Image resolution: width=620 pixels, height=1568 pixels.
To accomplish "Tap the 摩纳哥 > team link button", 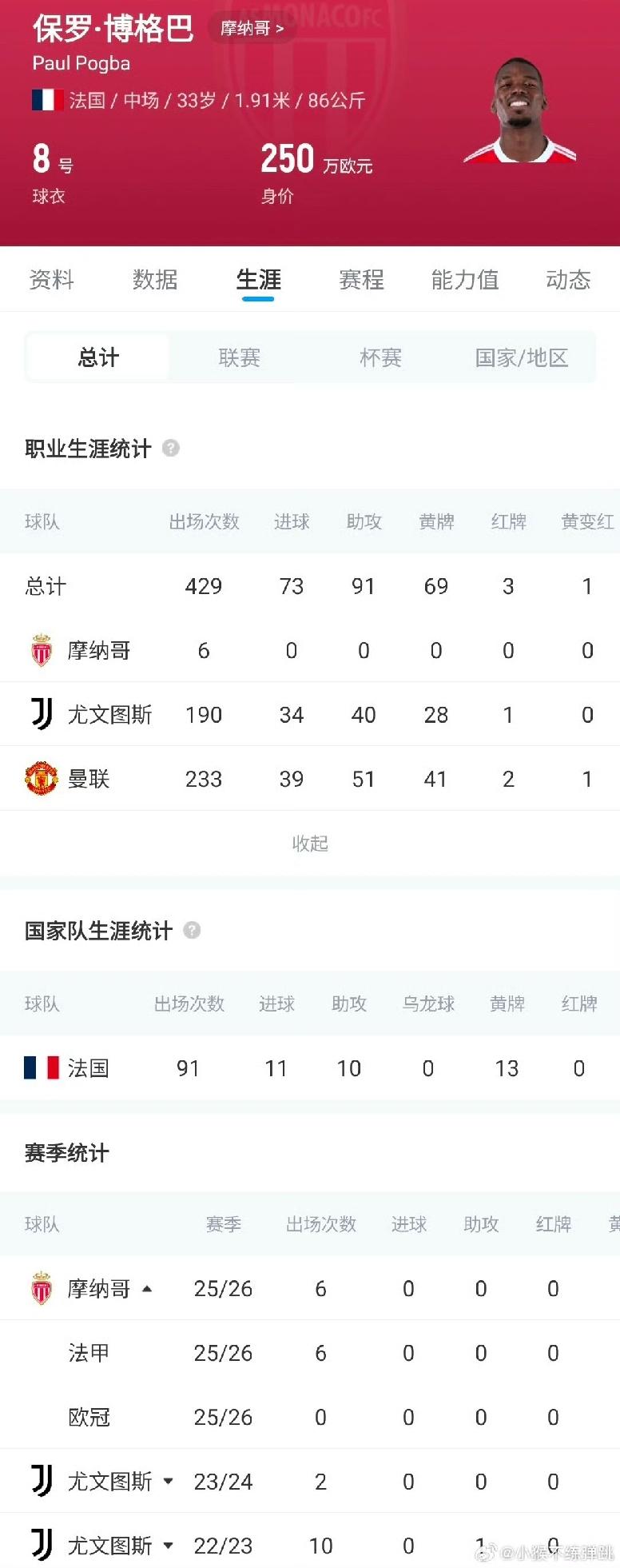I will point(252,29).
